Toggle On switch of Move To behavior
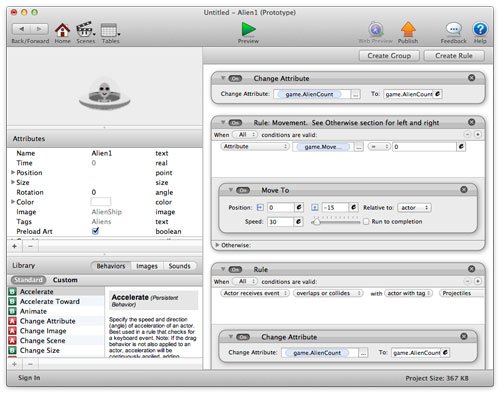Viewport: 500px width, 393px height. 243,191
